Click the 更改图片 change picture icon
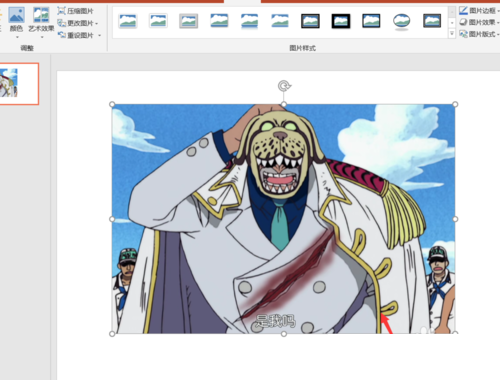 pos(61,23)
